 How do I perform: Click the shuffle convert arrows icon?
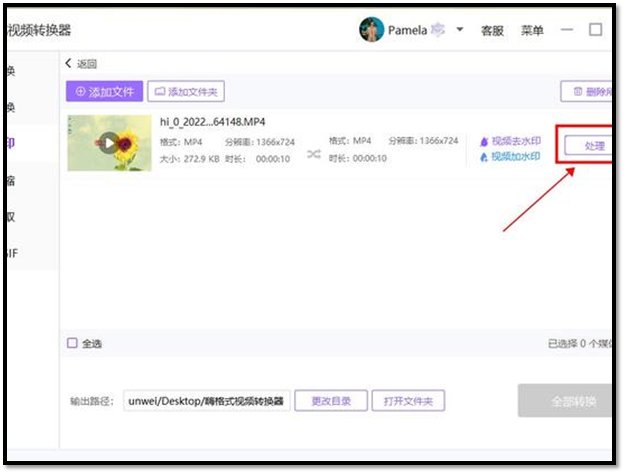(x=314, y=154)
